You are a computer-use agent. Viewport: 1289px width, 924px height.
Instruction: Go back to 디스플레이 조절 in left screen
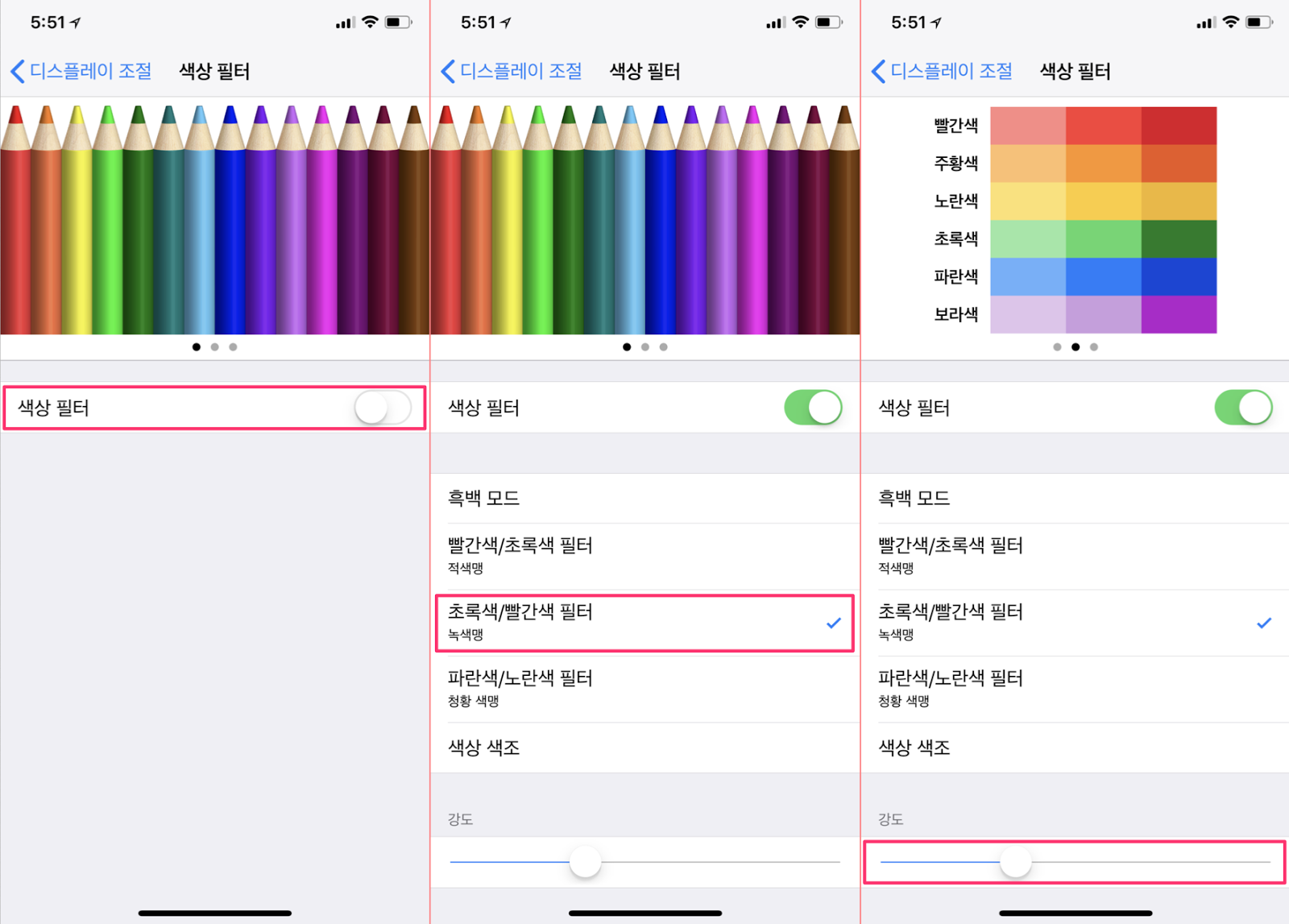[x=81, y=71]
